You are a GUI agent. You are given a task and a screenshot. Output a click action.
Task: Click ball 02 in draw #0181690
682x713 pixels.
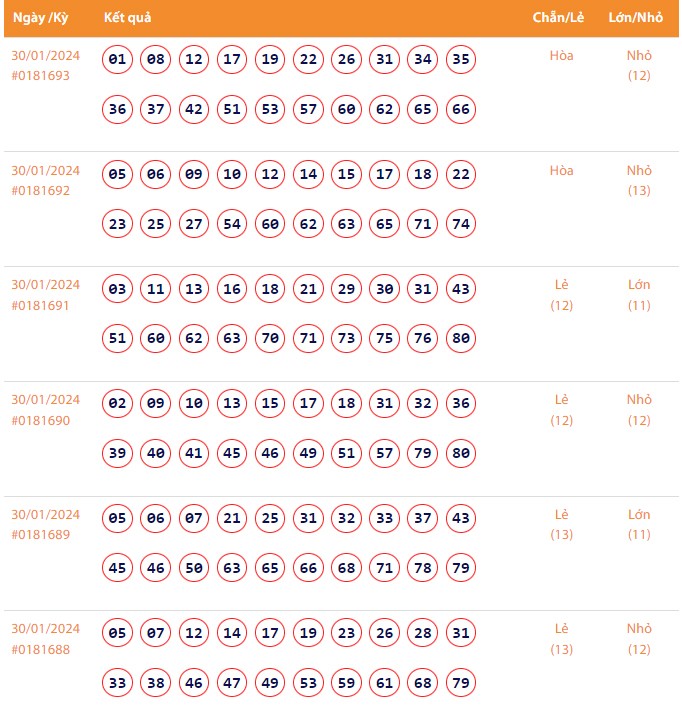click(x=118, y=404)
